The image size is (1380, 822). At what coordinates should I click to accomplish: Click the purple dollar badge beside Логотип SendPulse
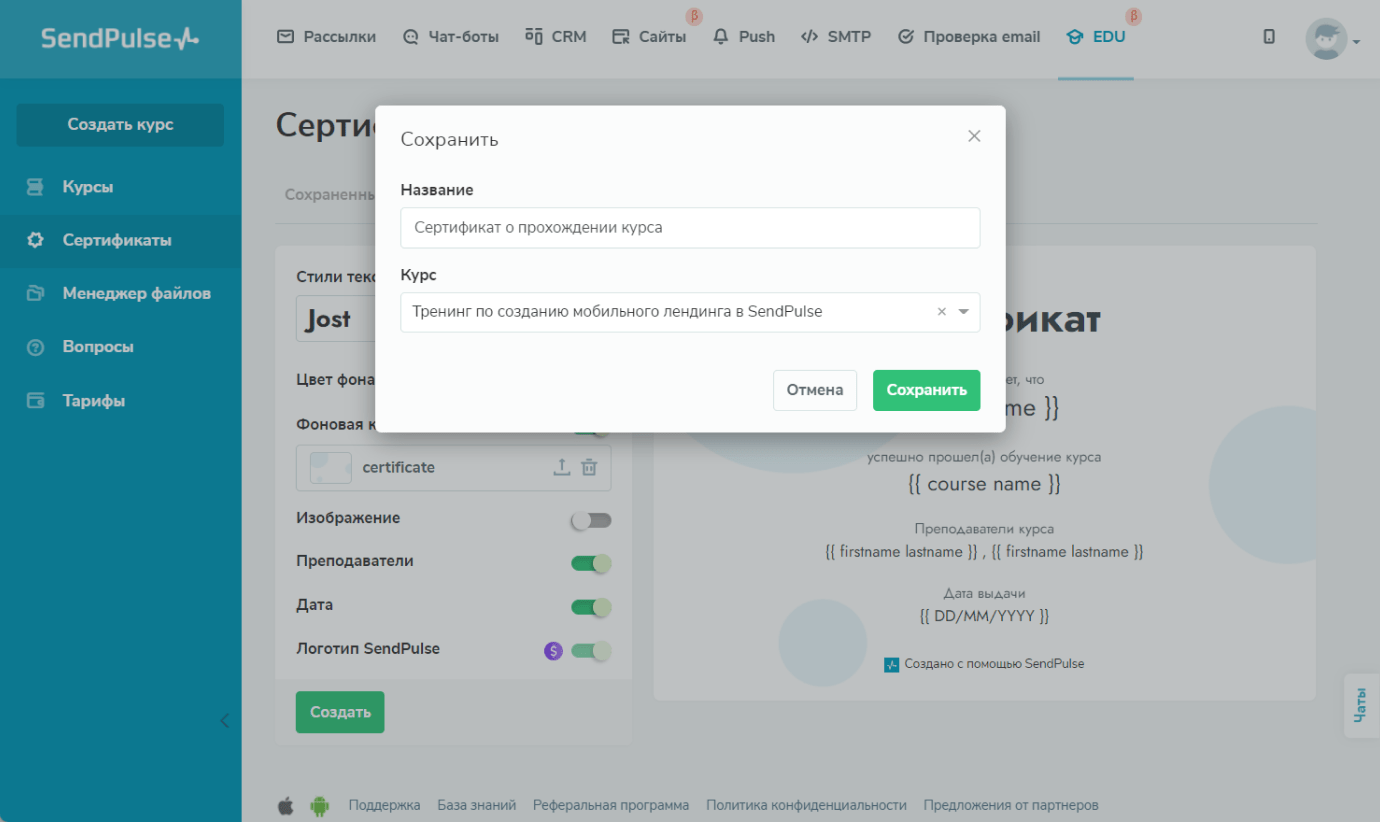(553, 651)
